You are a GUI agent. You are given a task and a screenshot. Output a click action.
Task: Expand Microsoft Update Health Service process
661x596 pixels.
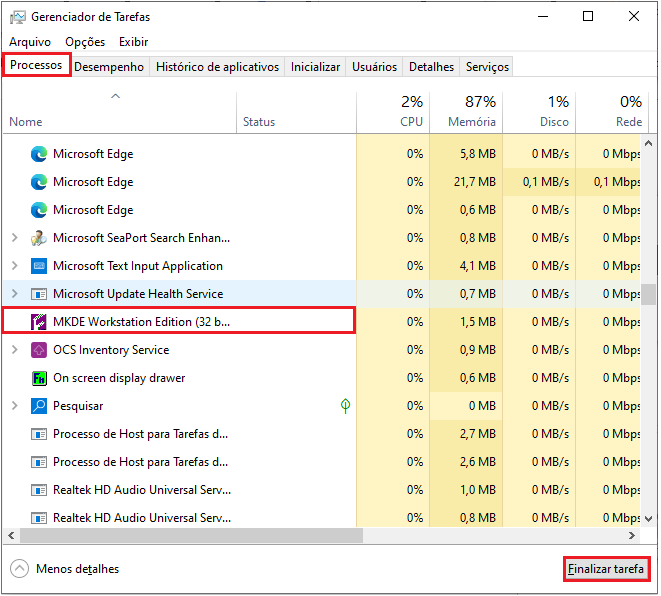[15, 294]
